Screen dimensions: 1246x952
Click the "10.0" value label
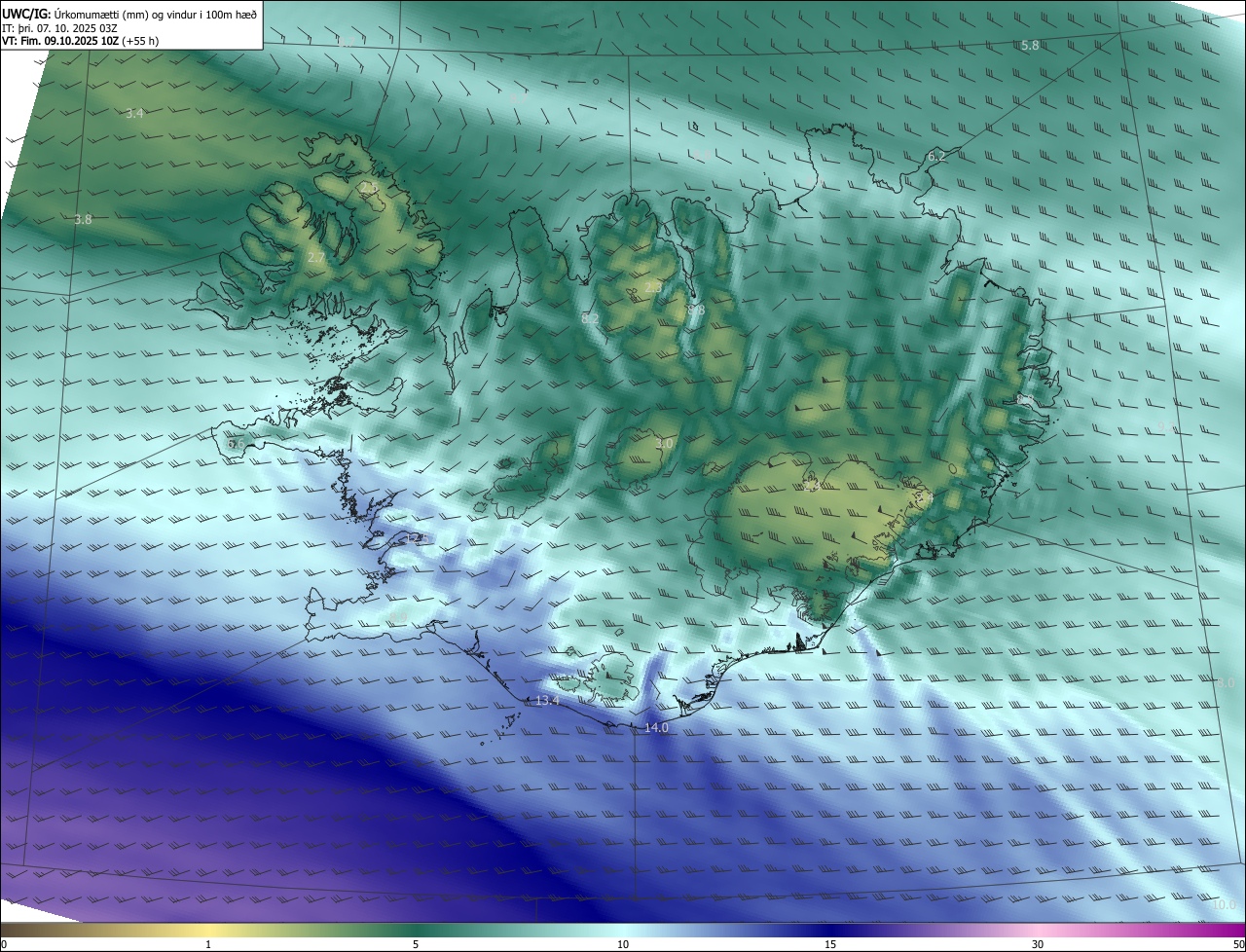(1224, 905)
